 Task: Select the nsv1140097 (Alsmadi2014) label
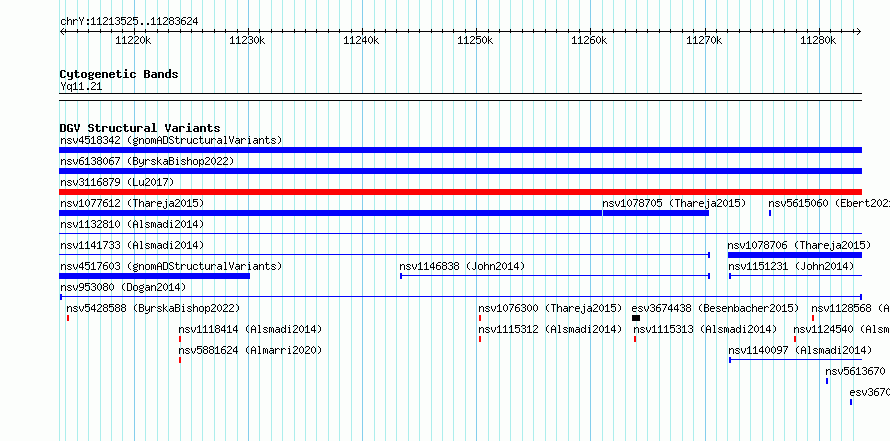(x=801, y=350)
